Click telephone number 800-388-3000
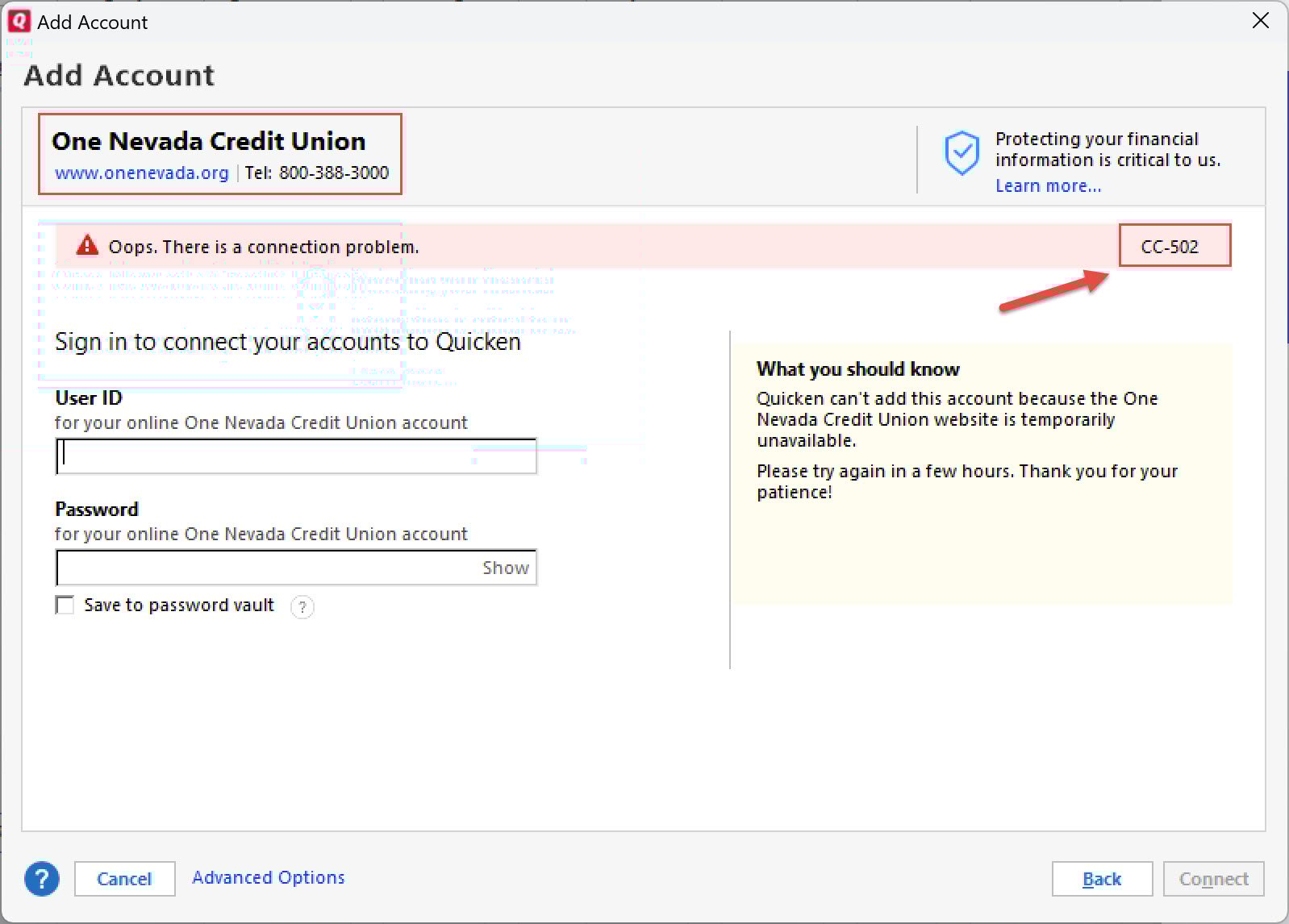Viewport: 1289px width, 924px height. tap(334, 173)
